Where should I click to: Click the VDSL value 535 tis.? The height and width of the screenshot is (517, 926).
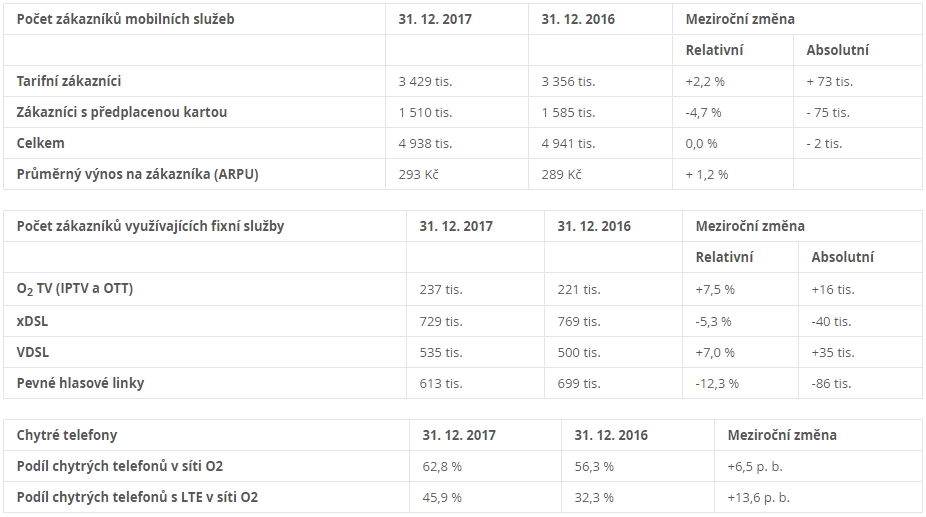(x=441, y=353)
